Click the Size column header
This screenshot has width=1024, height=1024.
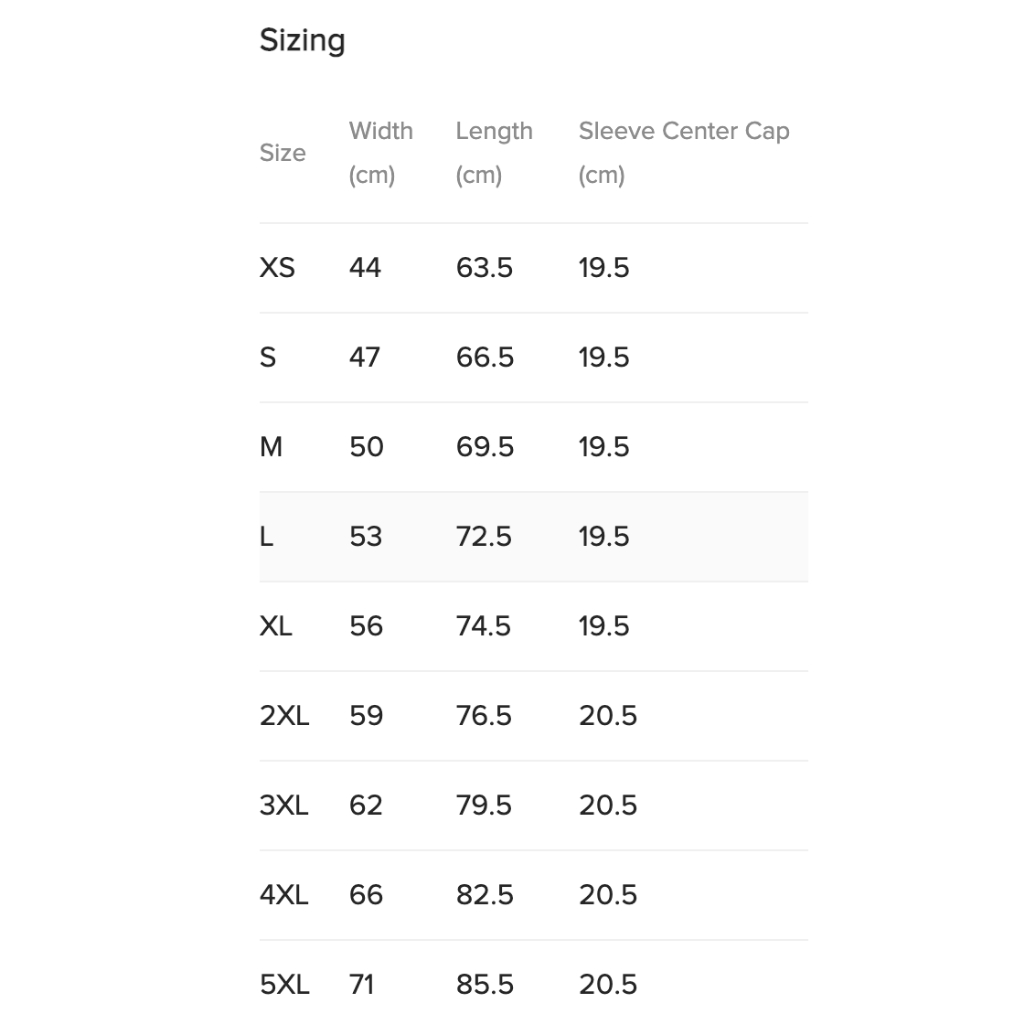[x=283, y=153]
